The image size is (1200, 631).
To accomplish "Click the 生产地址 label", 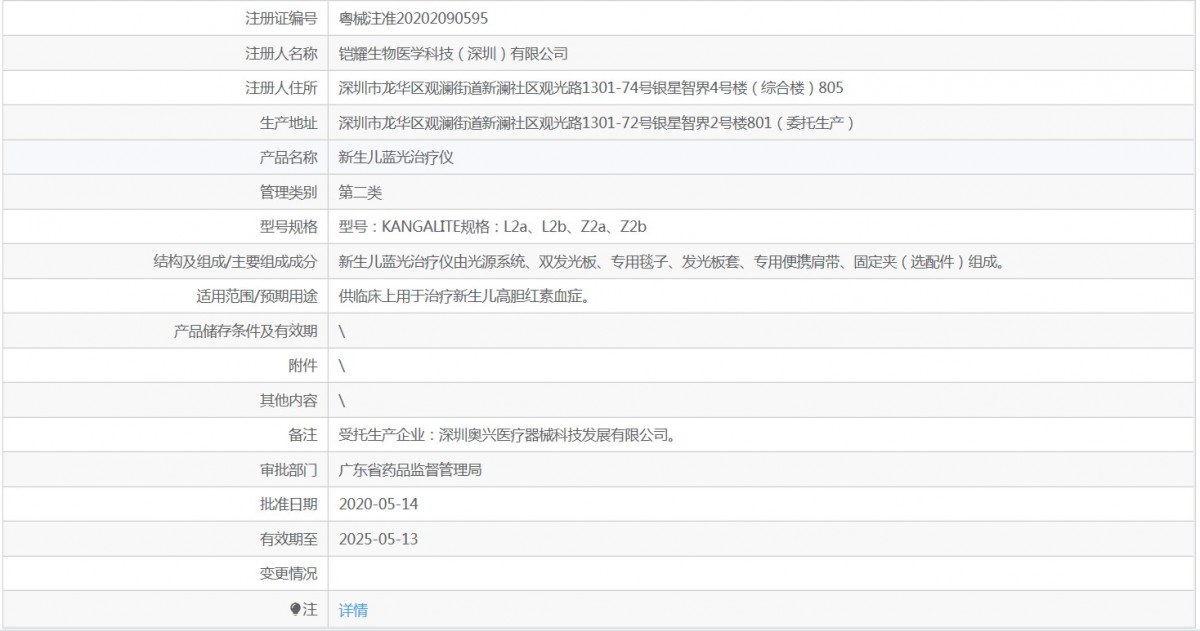I will (288, 123).
